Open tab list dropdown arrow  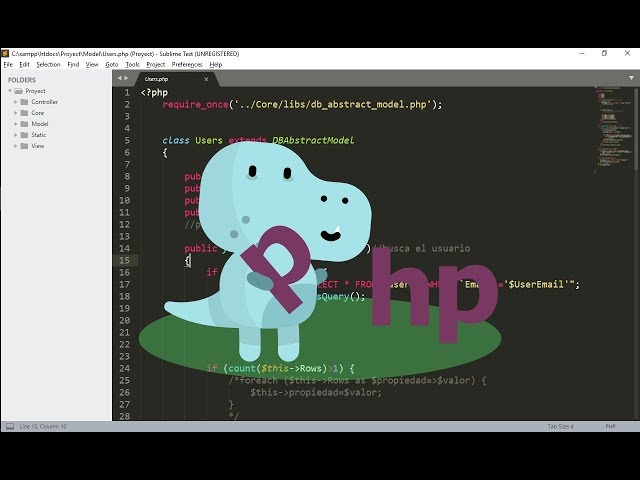click(631, 78)
